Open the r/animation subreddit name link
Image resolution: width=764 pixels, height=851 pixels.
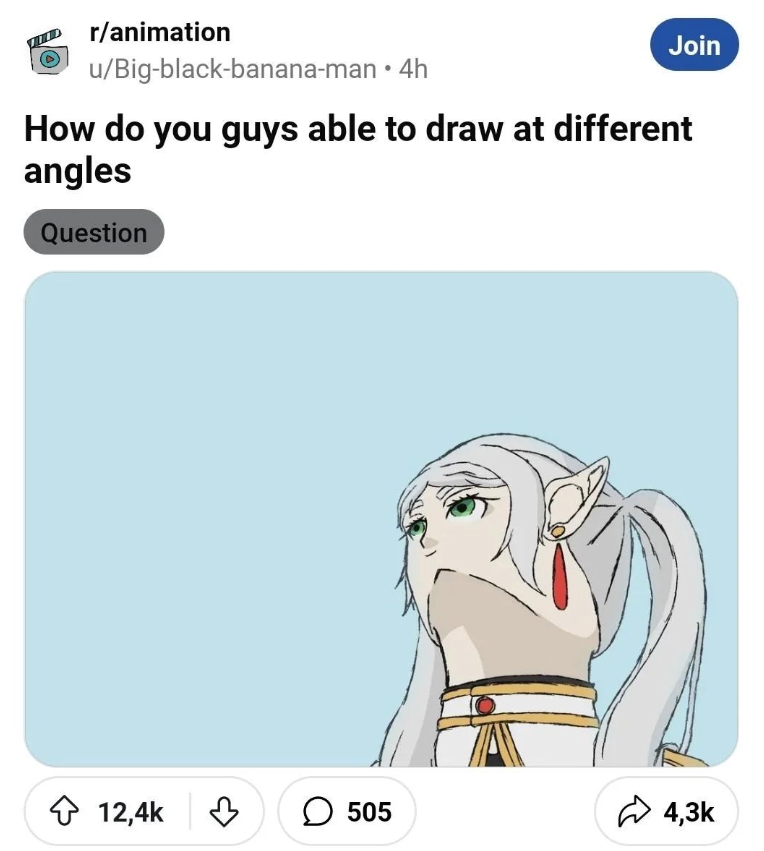point(160,32)
